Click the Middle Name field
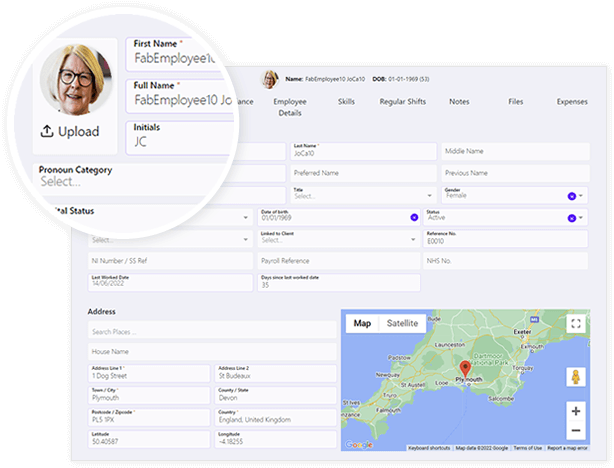The width and height of the screenshot is (614, 468). 515,151
